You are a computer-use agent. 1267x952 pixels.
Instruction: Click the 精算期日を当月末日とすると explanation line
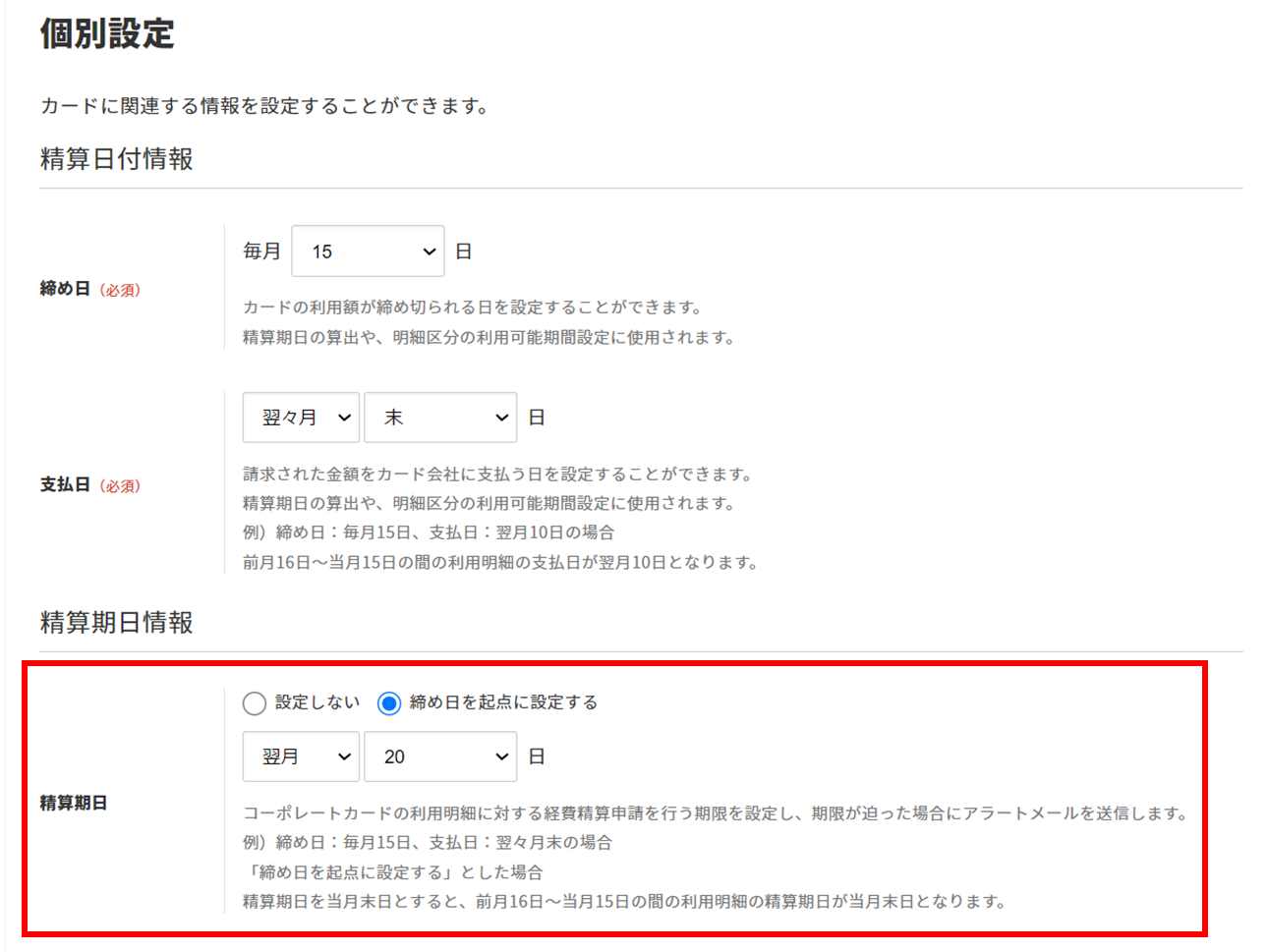pos(623,902)
